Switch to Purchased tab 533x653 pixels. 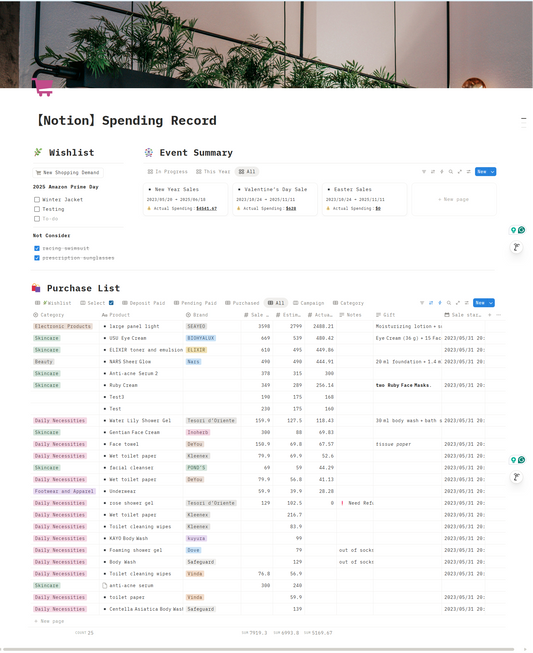pos(242,303)
